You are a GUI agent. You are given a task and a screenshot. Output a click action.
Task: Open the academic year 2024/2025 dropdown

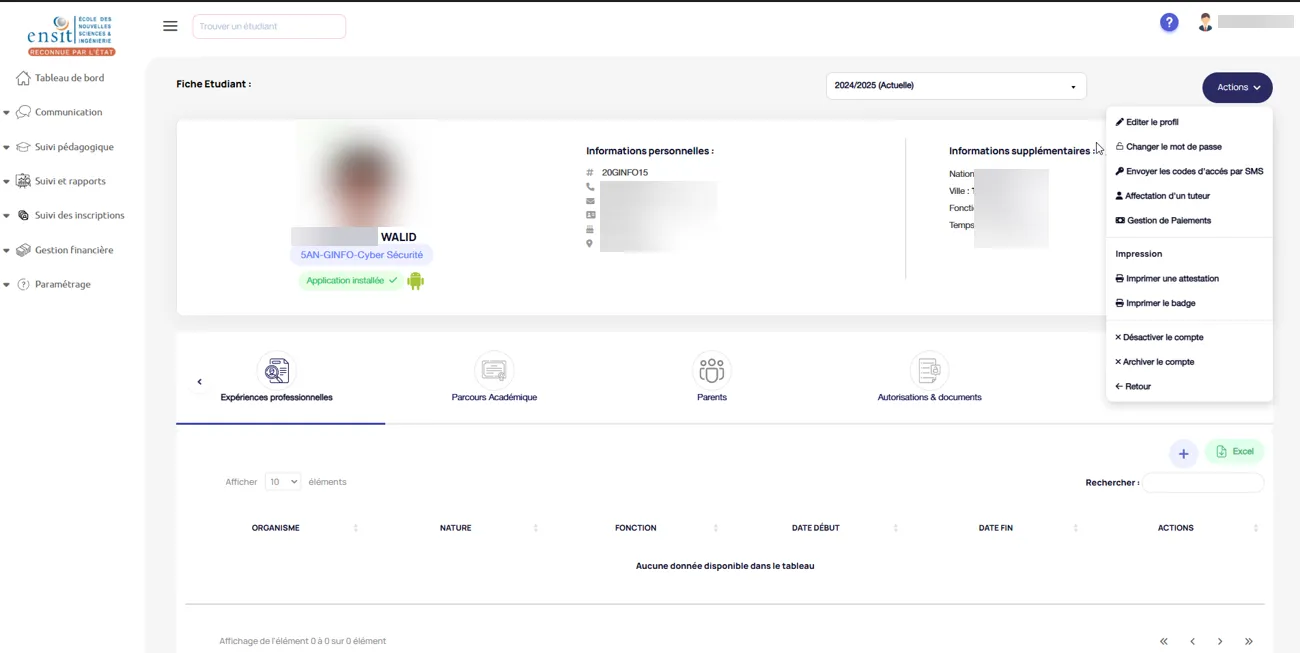click(x=955, y=86)
